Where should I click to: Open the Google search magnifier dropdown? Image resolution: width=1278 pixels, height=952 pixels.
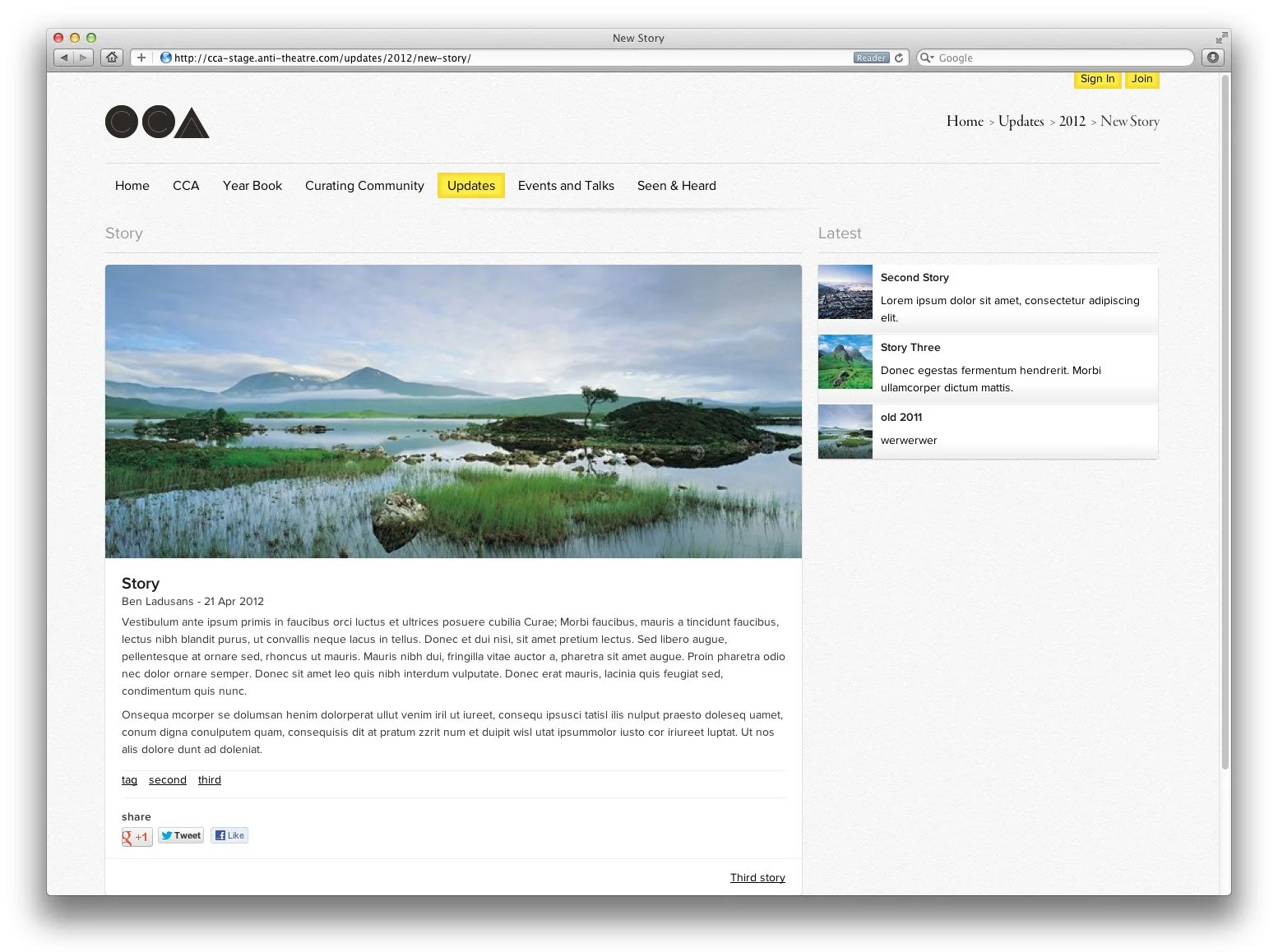pyautogui.click(x=927, y=58)
